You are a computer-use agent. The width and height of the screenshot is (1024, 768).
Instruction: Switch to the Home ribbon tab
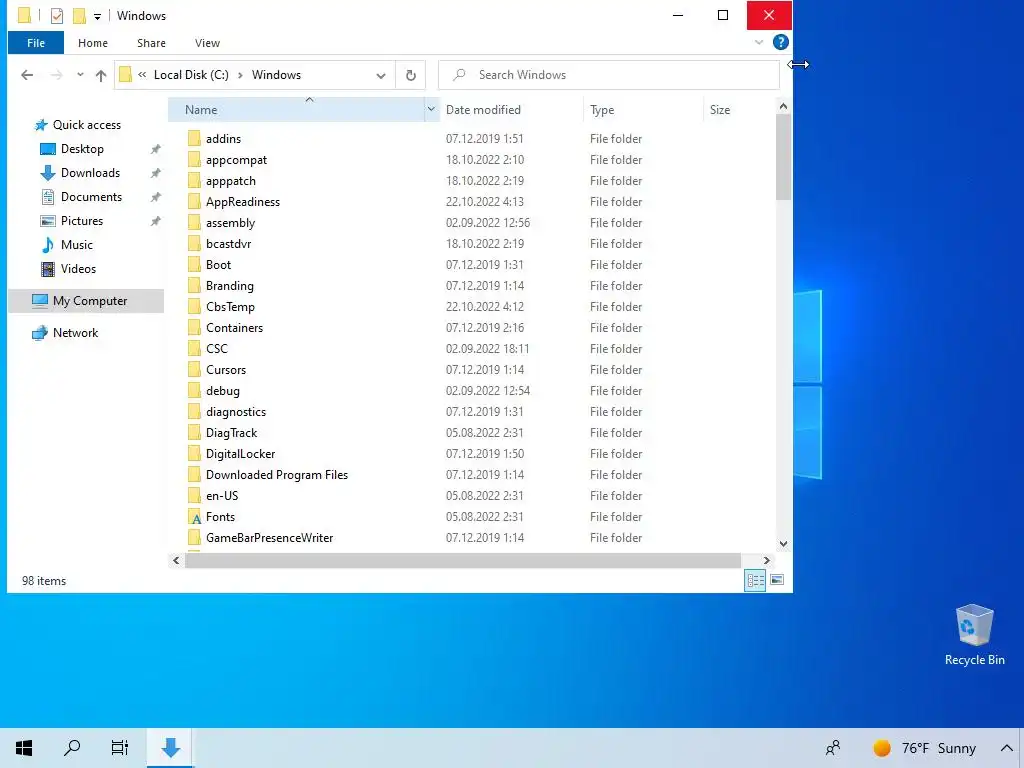click(x=93, y=43)
